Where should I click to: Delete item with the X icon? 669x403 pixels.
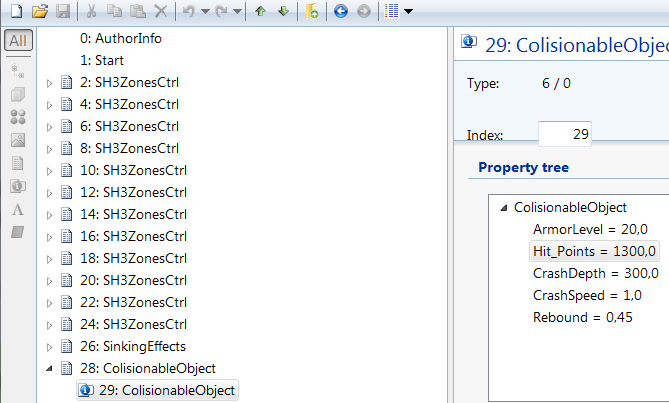pos(160,11)
